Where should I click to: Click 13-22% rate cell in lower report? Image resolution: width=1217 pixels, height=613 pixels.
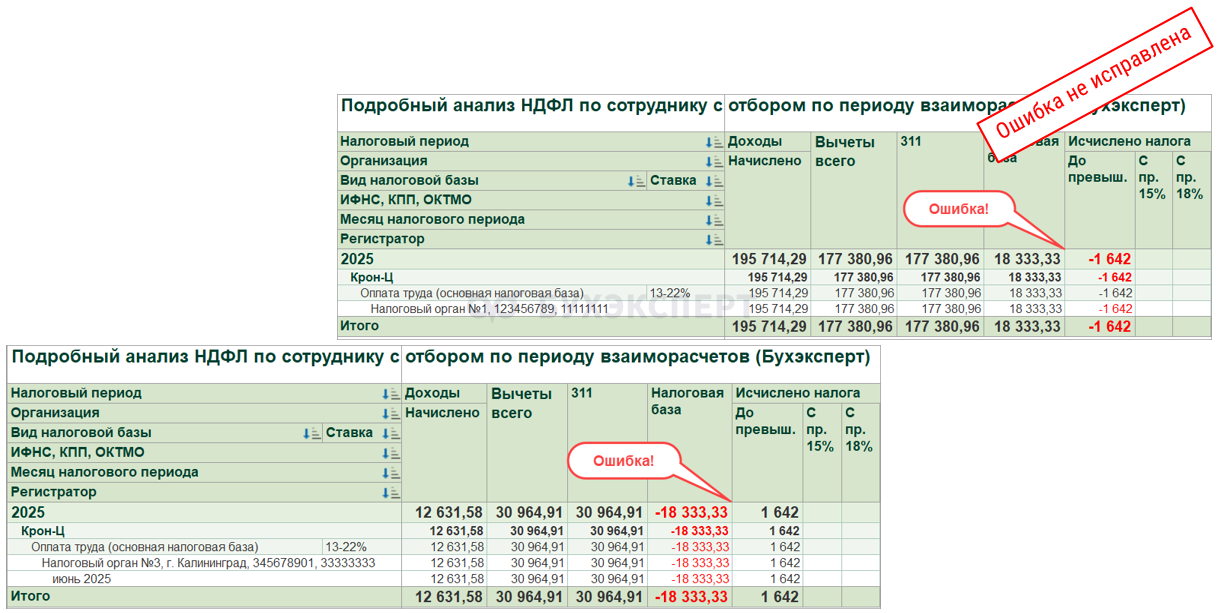point(346,547)
